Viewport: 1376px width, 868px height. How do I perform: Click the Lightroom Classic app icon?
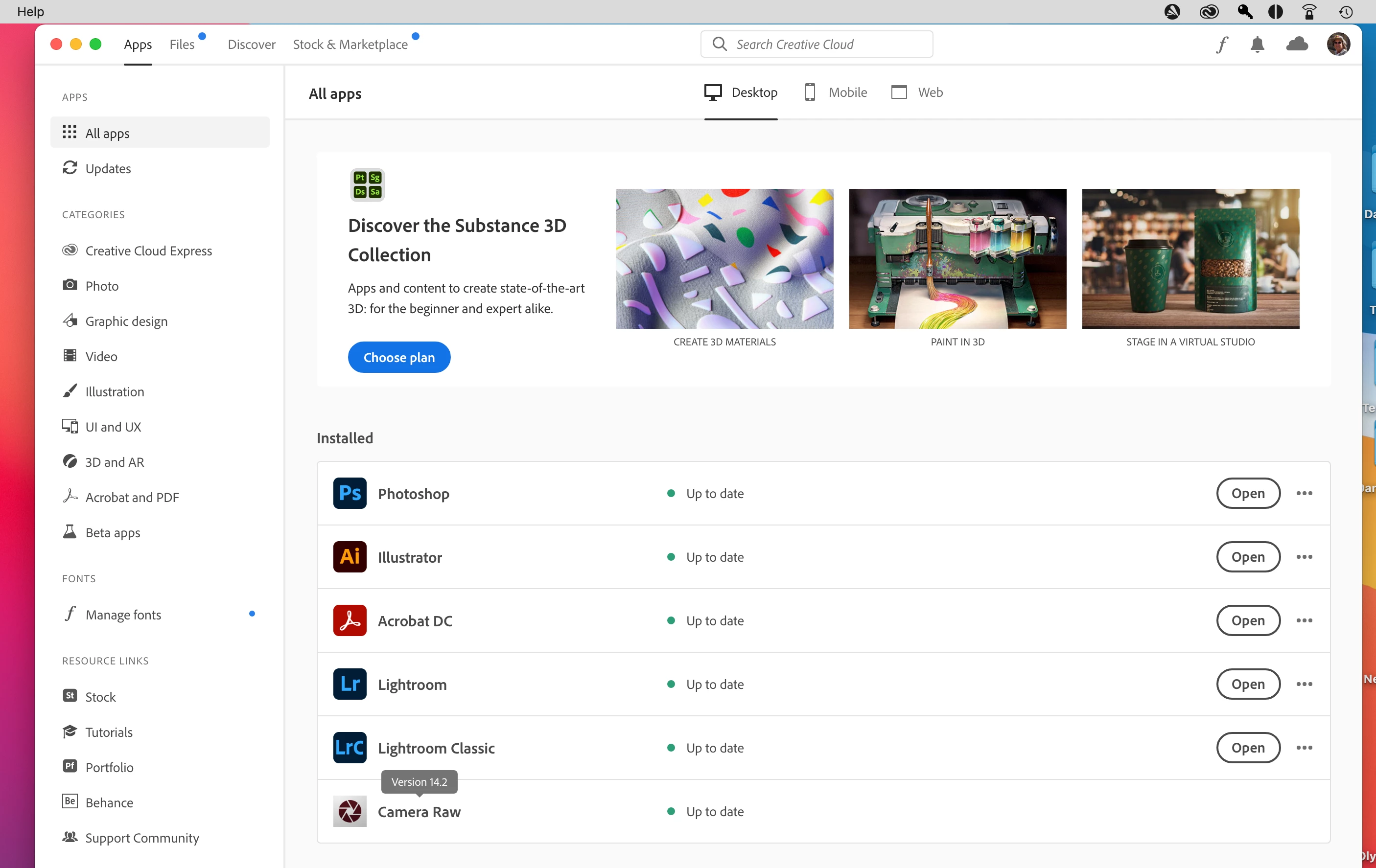(350, 748)
